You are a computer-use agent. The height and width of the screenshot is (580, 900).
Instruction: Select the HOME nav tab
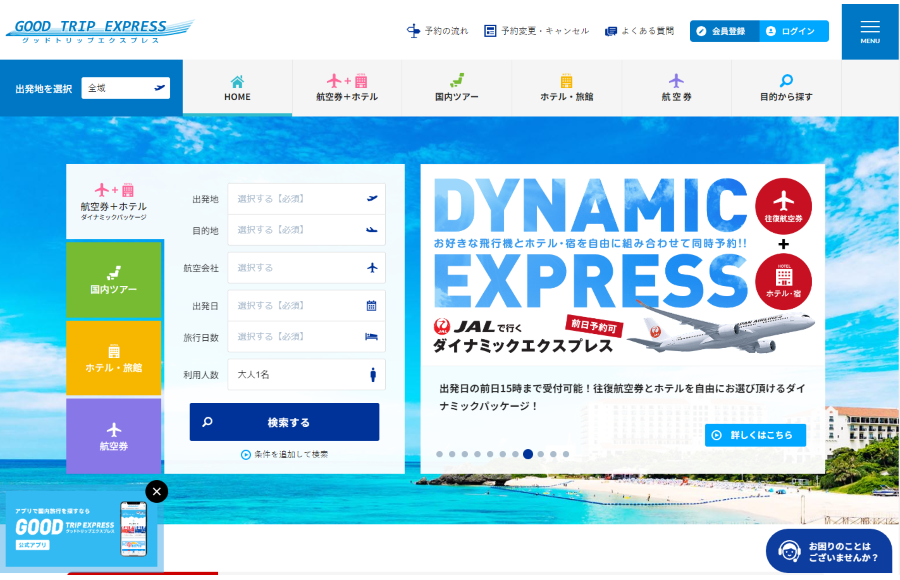click(x=238, y=88)
